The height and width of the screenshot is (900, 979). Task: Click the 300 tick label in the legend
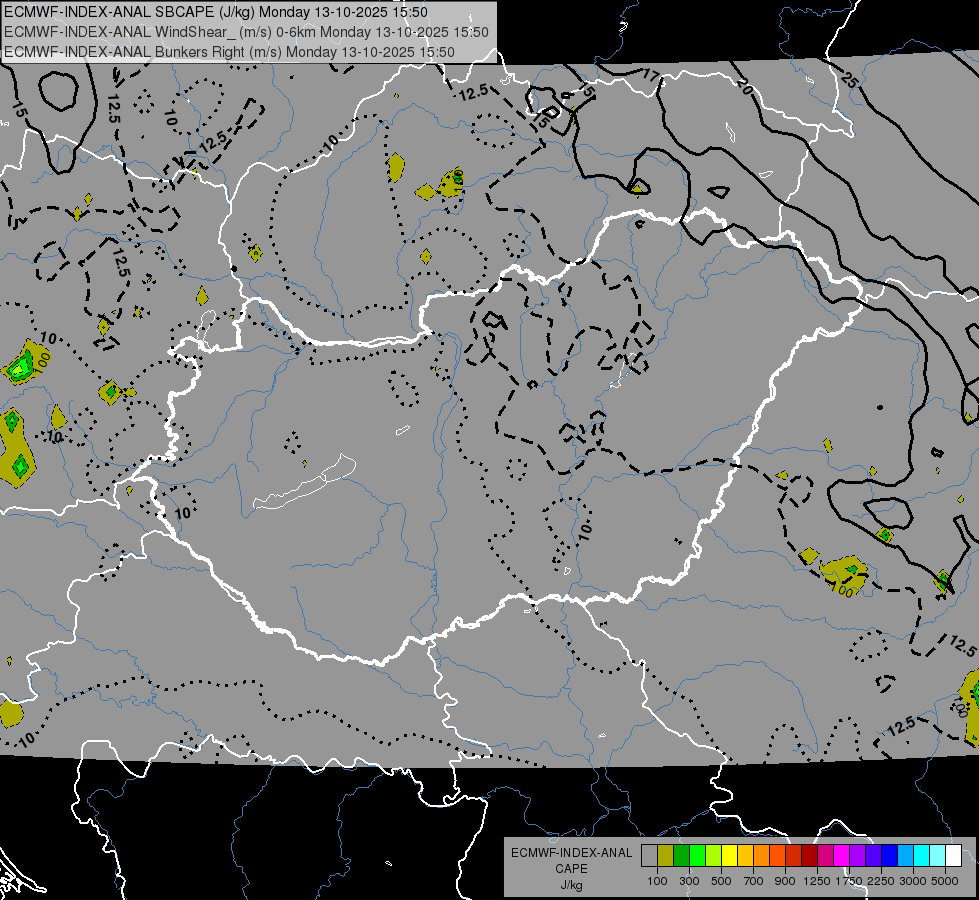click(689, 881)
